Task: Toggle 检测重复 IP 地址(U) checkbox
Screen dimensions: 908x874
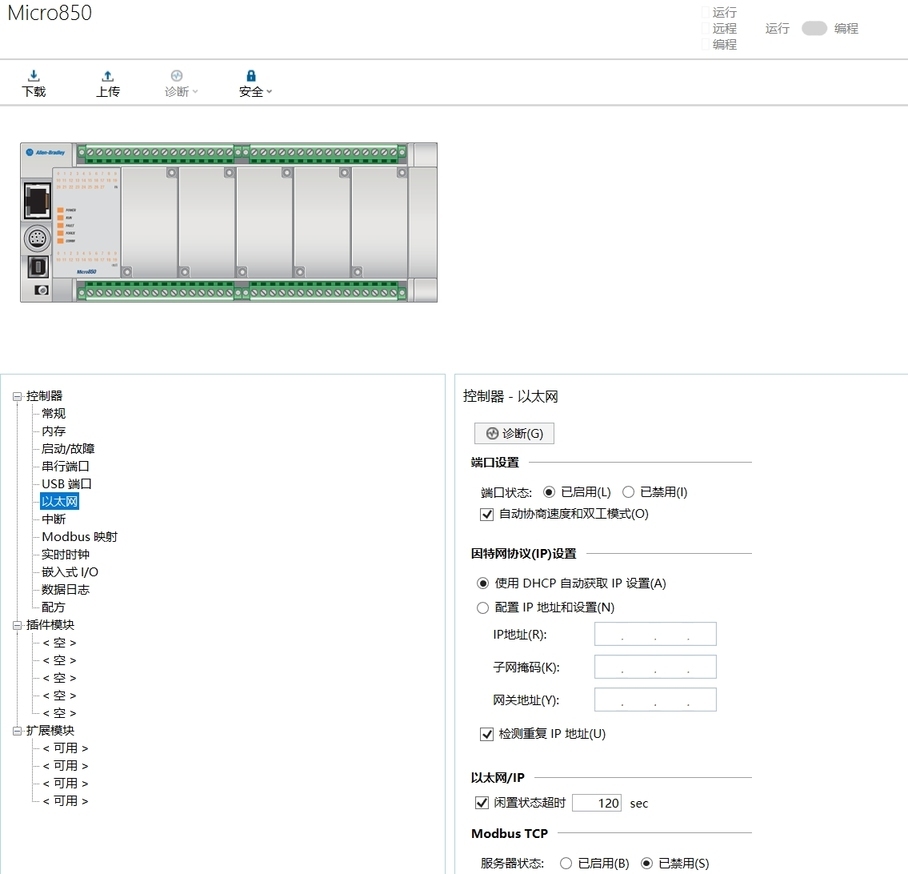Action: click(487, 734)
